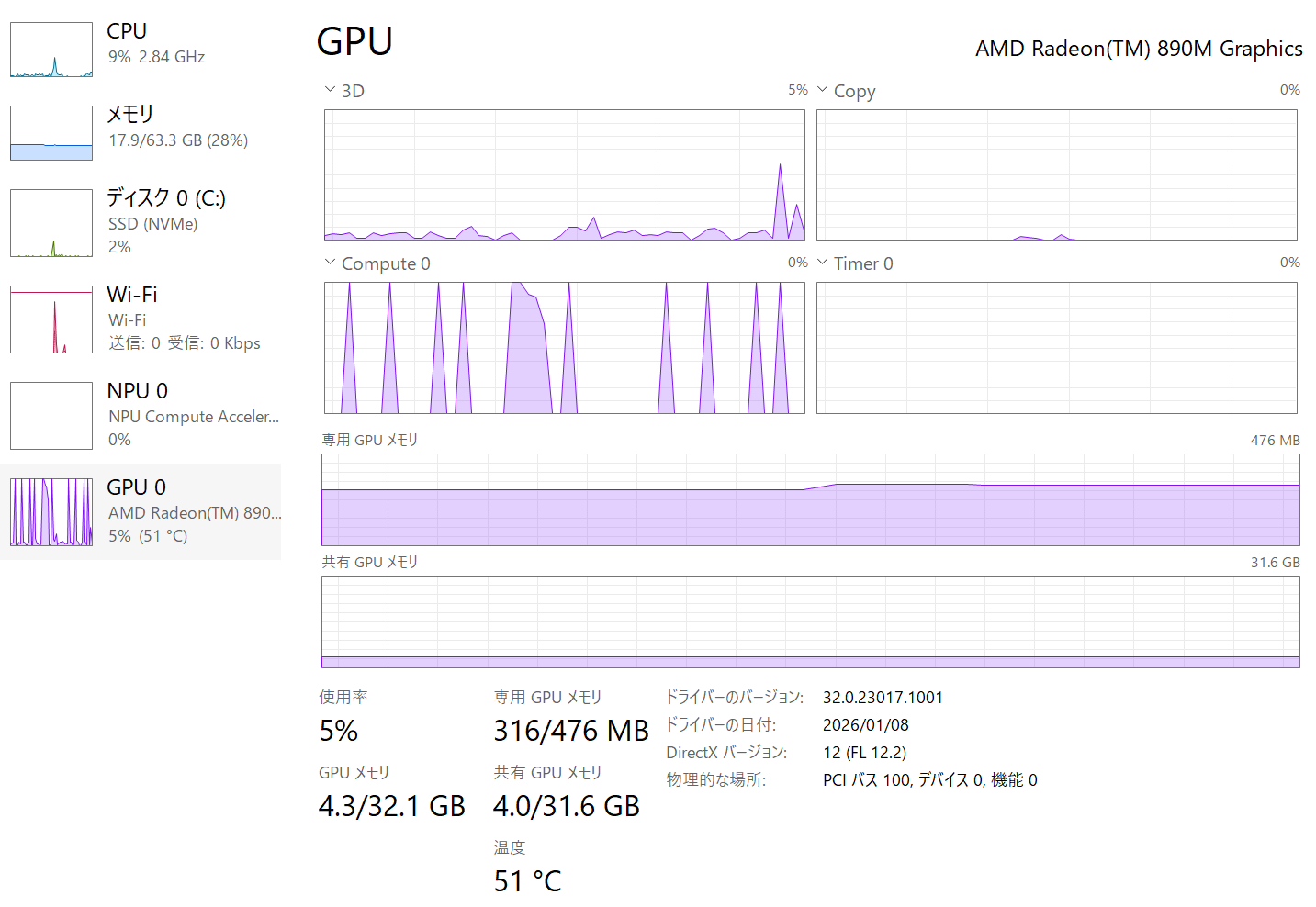Open the Copy engine dropdown chevron
Image resolution: width=1316 pixels, height=907 pixels.
(822, 90)
